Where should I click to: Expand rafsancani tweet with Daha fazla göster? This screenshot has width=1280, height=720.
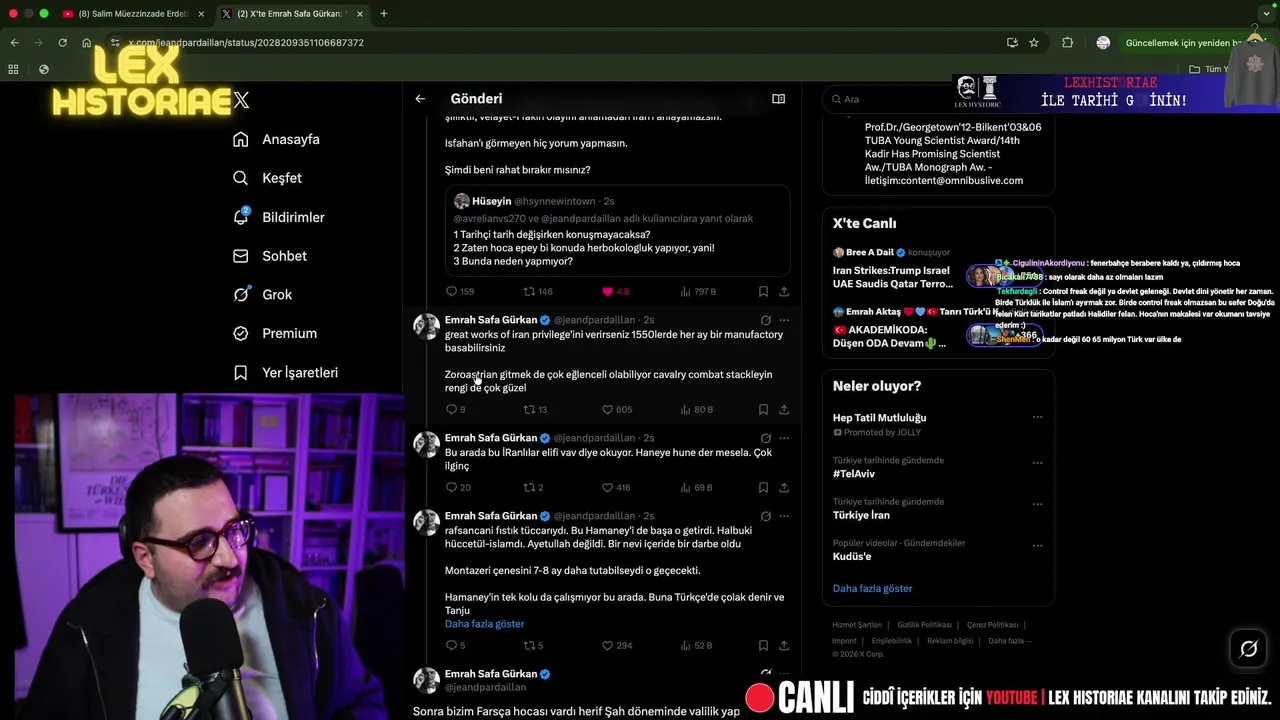[x=484, y=624]
